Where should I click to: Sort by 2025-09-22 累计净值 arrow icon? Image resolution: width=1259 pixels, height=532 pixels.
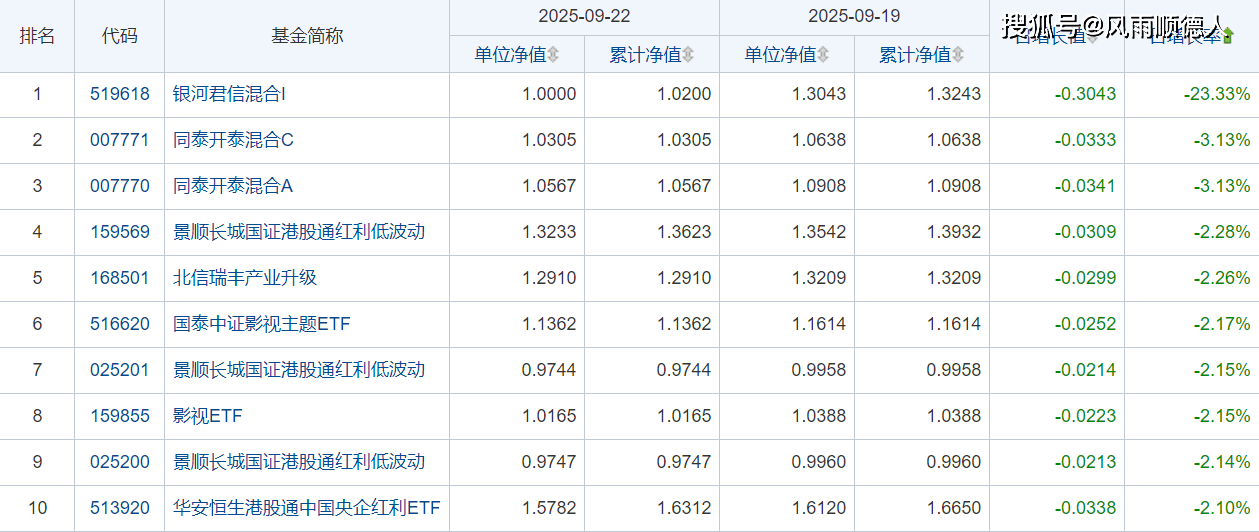(688, 55)
